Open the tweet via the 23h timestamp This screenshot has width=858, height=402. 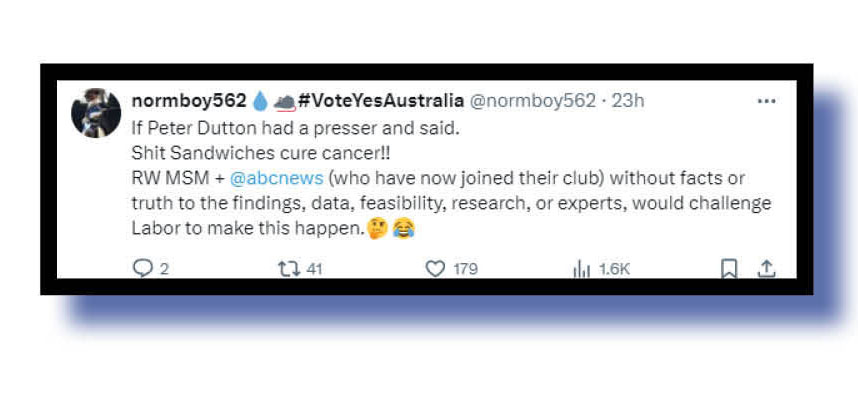(628, 101)
